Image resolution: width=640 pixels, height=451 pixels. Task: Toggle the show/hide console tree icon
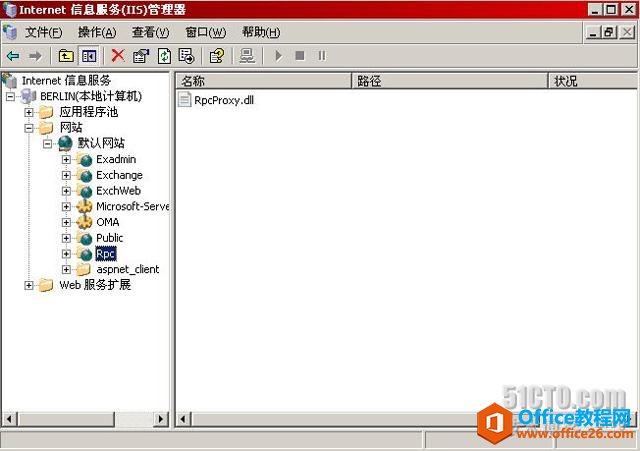pos(89,56)
